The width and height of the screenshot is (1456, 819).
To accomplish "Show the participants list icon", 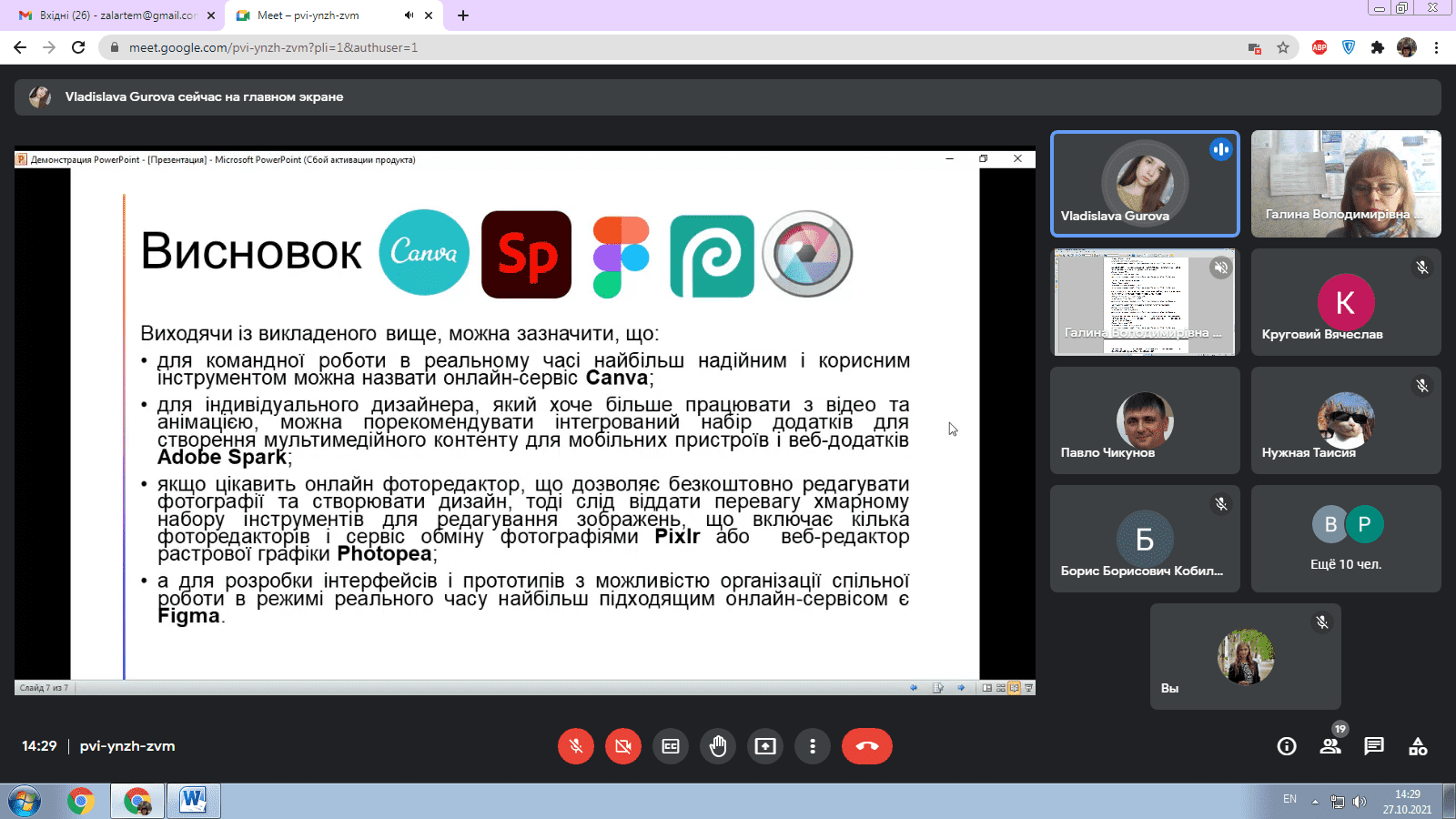I will pos(1330,746).
